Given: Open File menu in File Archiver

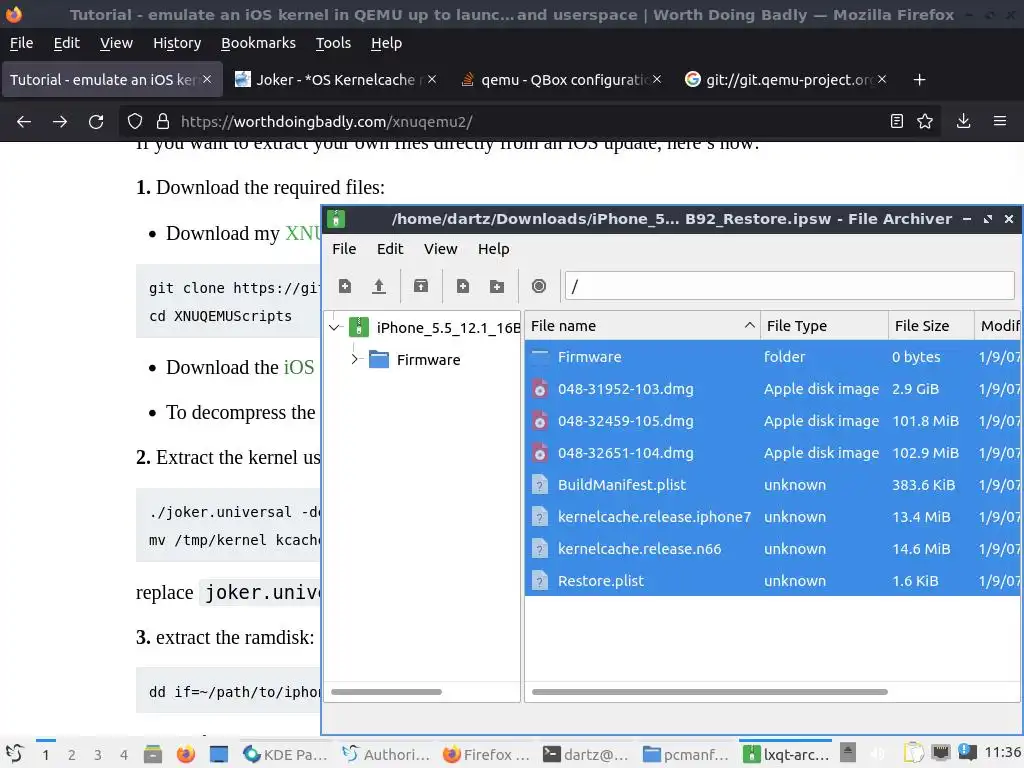Looking at the screenshot, I should tap(344, 249).
